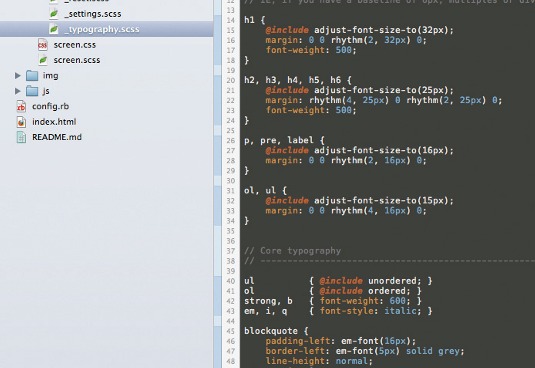Place cursor on 'h1 {' selector
Screen dimensions: 535x368
point(255,20)
